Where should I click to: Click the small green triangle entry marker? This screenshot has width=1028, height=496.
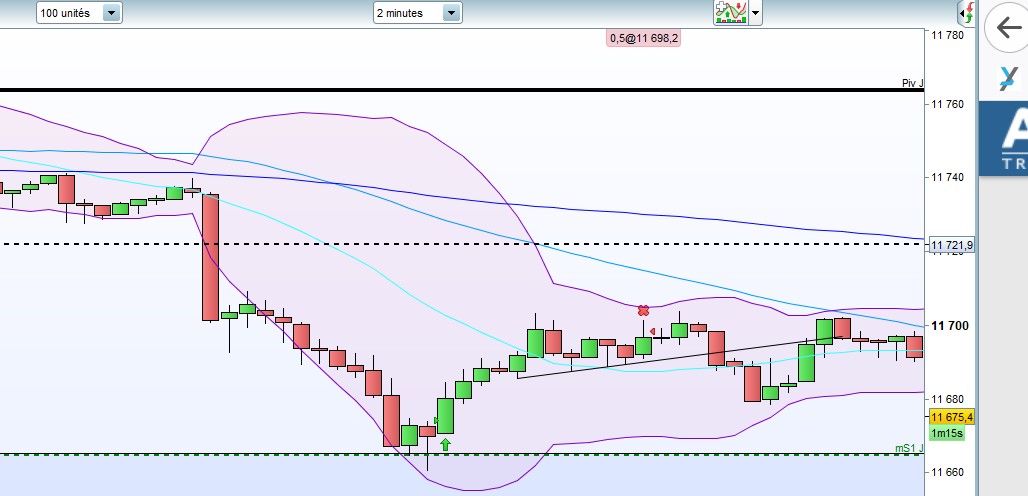tap(436, 420)
